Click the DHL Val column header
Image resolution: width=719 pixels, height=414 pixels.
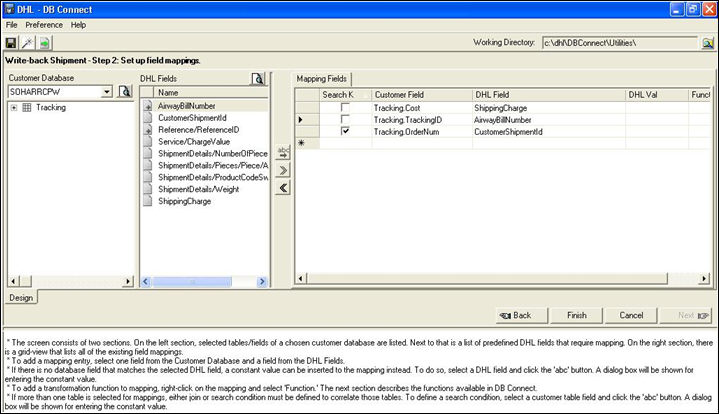coord(657,95)
